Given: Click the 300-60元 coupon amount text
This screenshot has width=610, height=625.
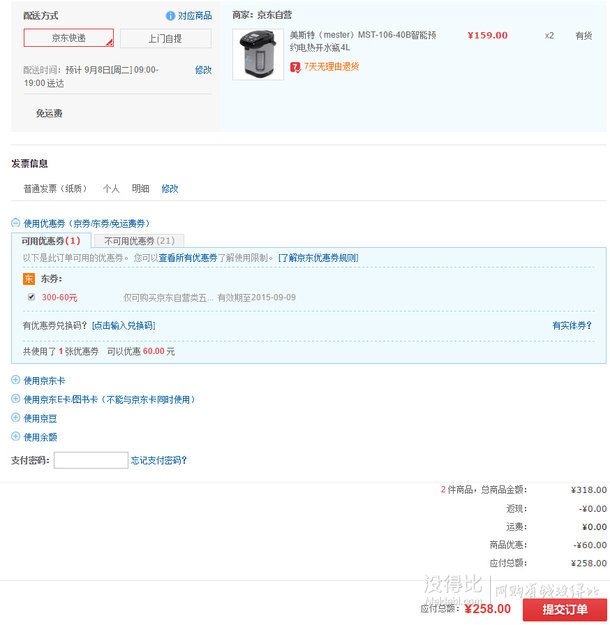Looking at the screenshot, I should pos(59,297).
